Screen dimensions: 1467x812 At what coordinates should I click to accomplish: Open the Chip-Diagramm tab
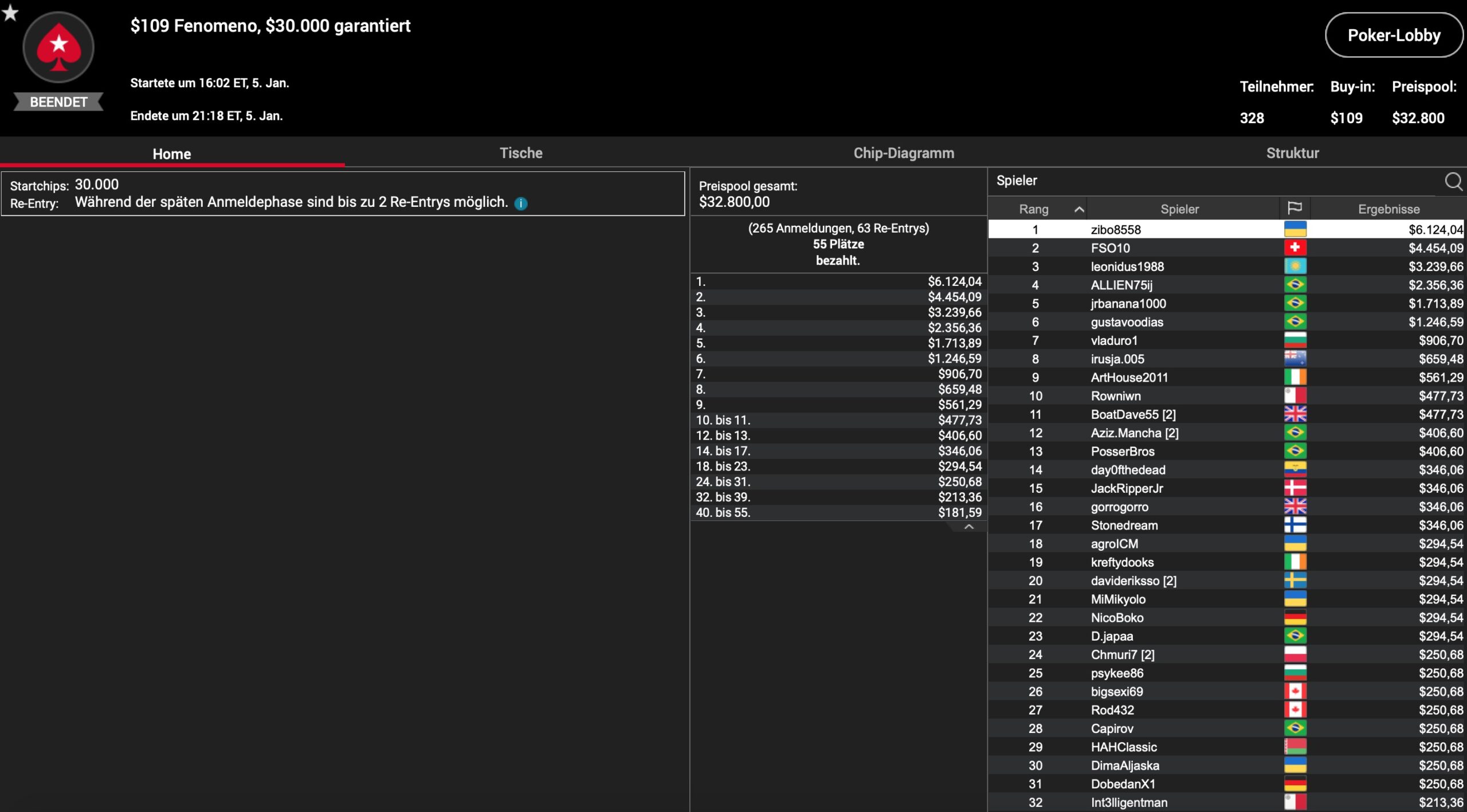pyautogui.click(x=903, y=153)
